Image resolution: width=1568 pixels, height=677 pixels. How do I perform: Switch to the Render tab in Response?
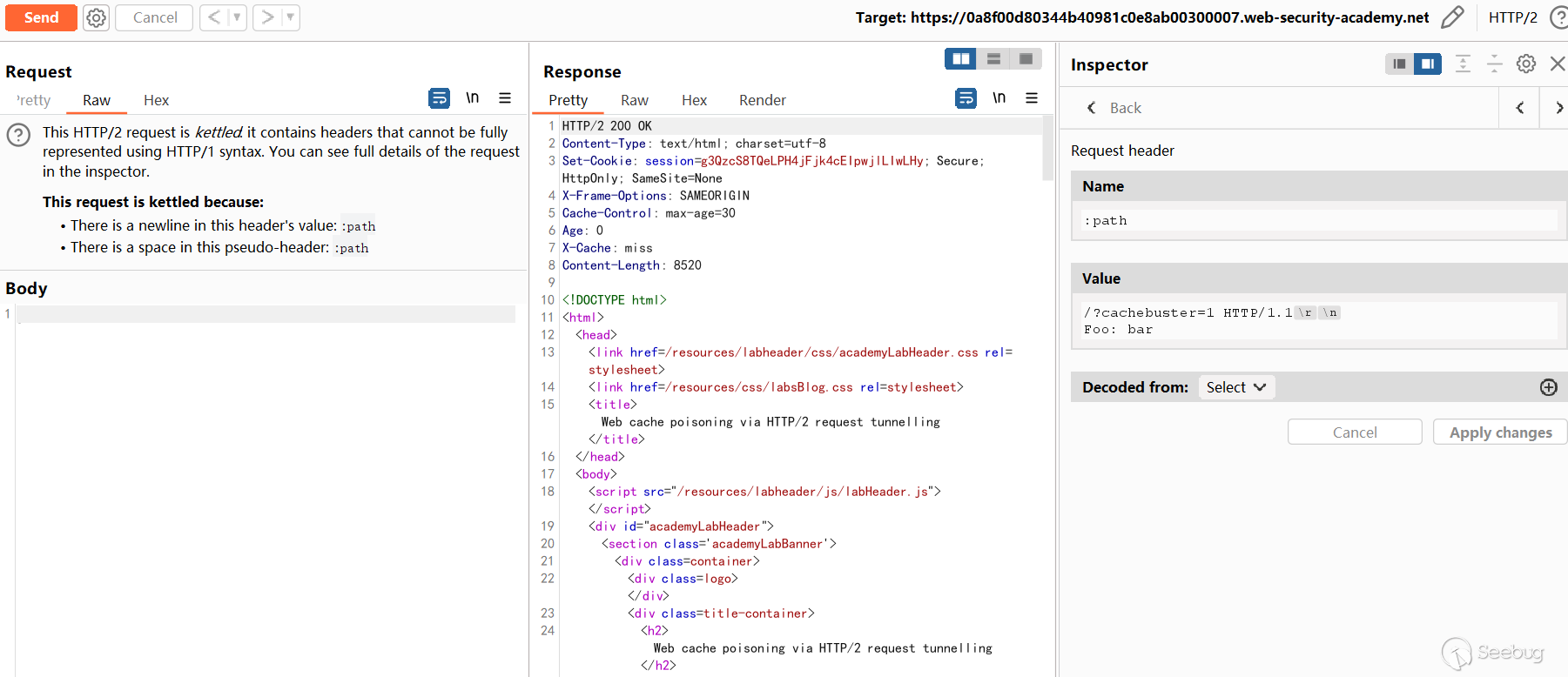click(762, 100)
